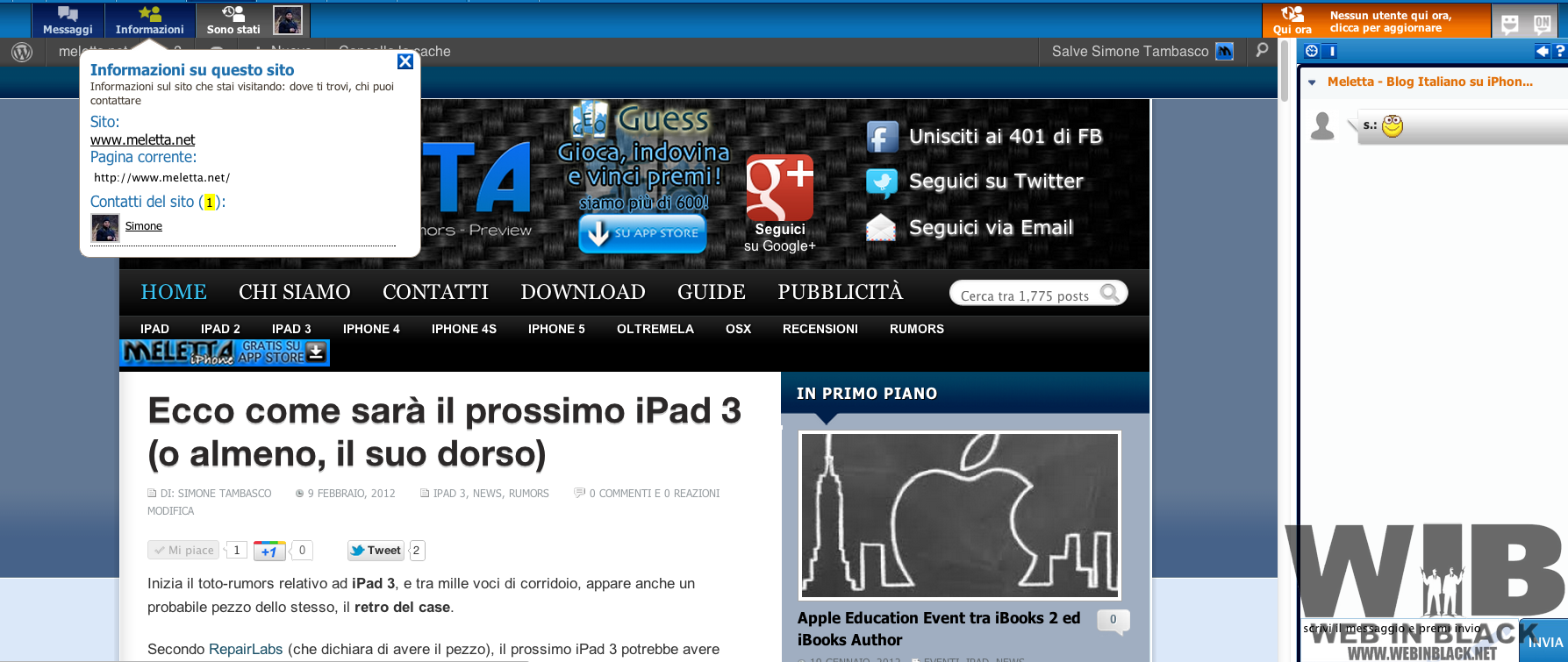Select the IPHONE 4 category tab

(x=371, y=329)
